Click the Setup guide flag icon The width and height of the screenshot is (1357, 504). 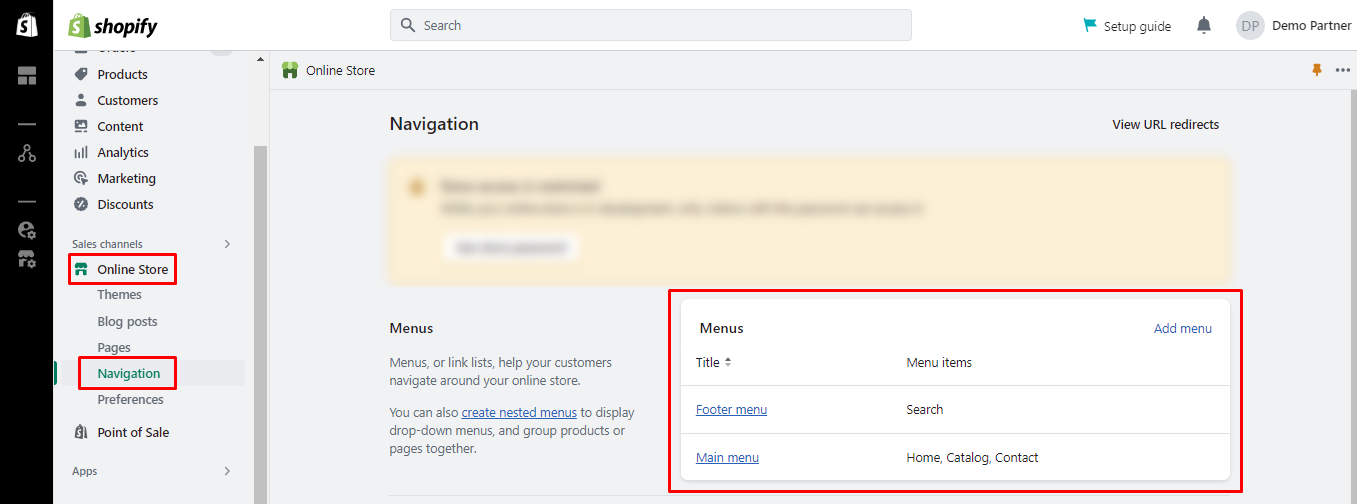(x=1090, y=26)
